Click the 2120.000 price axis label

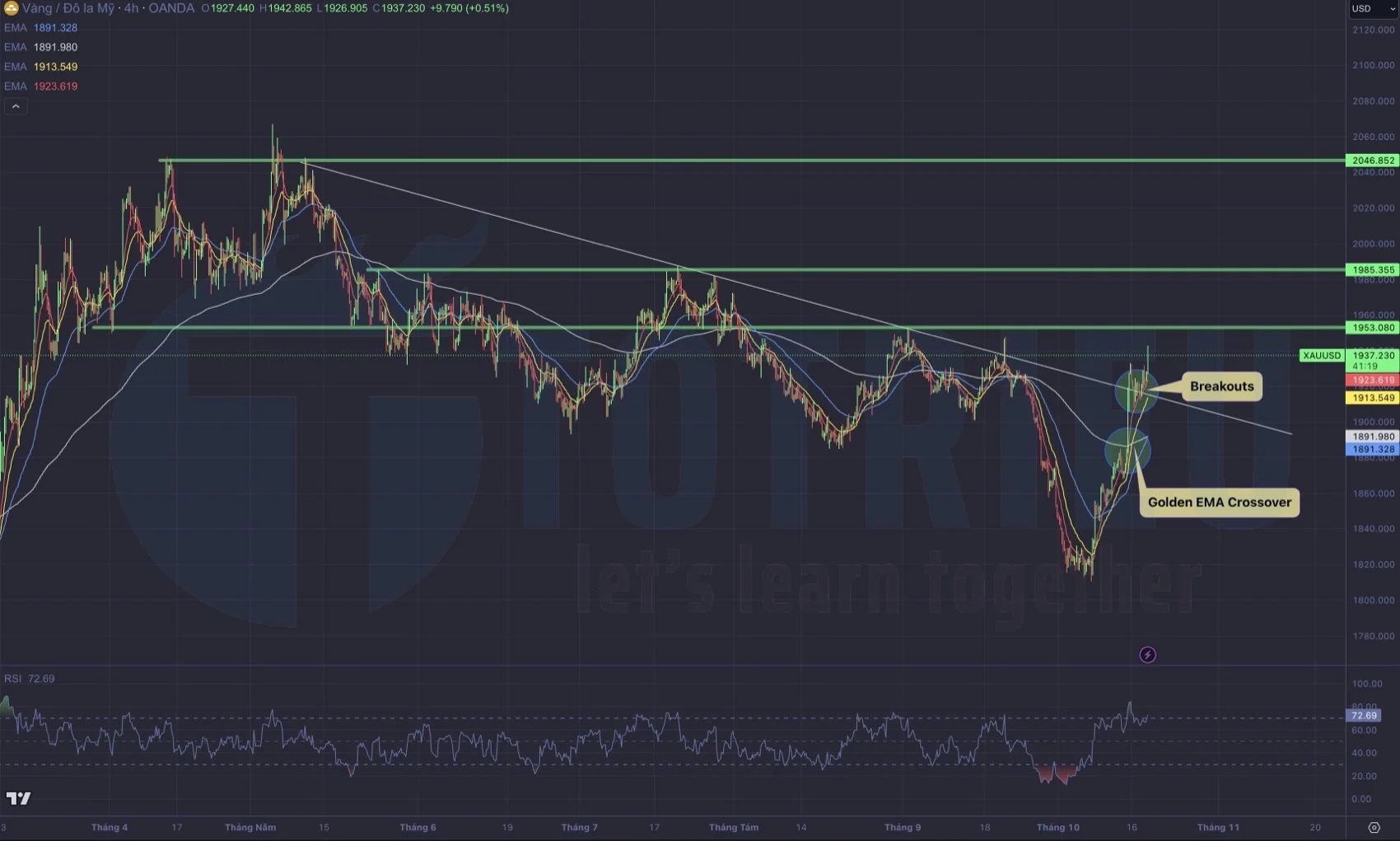pyautogui.click(x=1373, y=30)
